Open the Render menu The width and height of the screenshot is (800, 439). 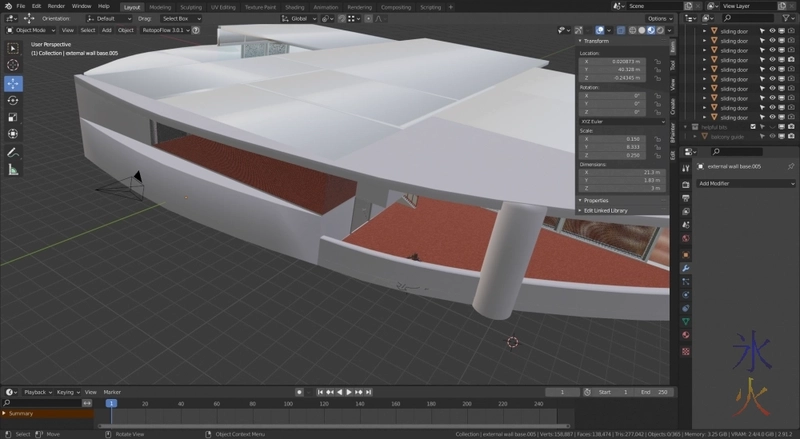(56, 6)
